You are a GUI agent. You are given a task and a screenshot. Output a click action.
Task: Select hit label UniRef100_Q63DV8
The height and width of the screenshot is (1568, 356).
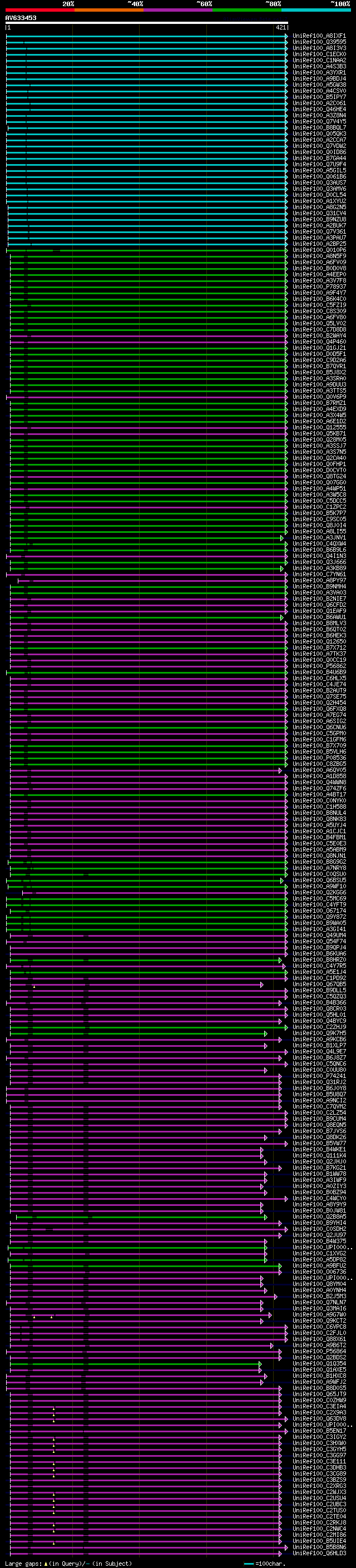click(x=319, y=1419)
